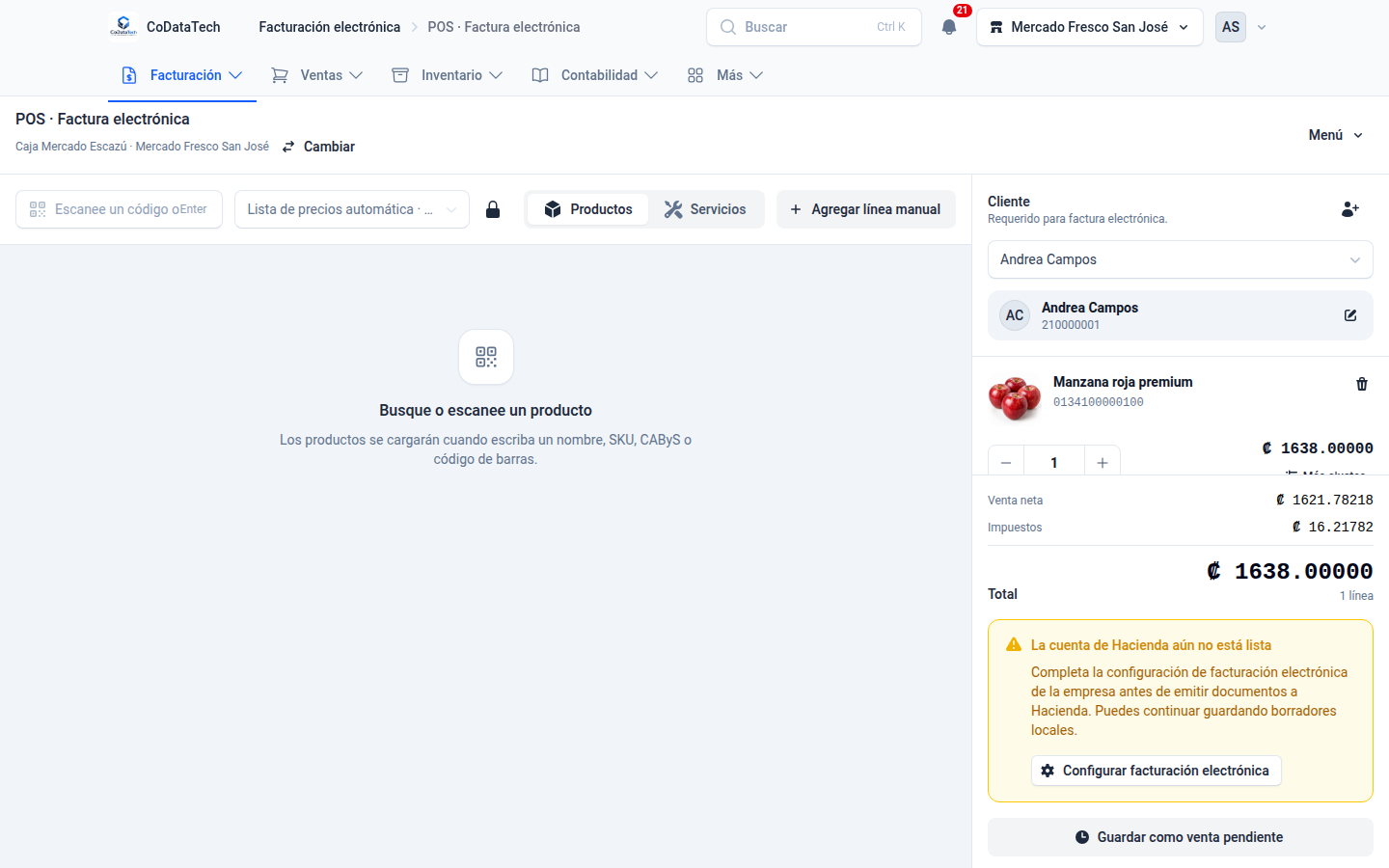Click the Buscar search field

814,27
